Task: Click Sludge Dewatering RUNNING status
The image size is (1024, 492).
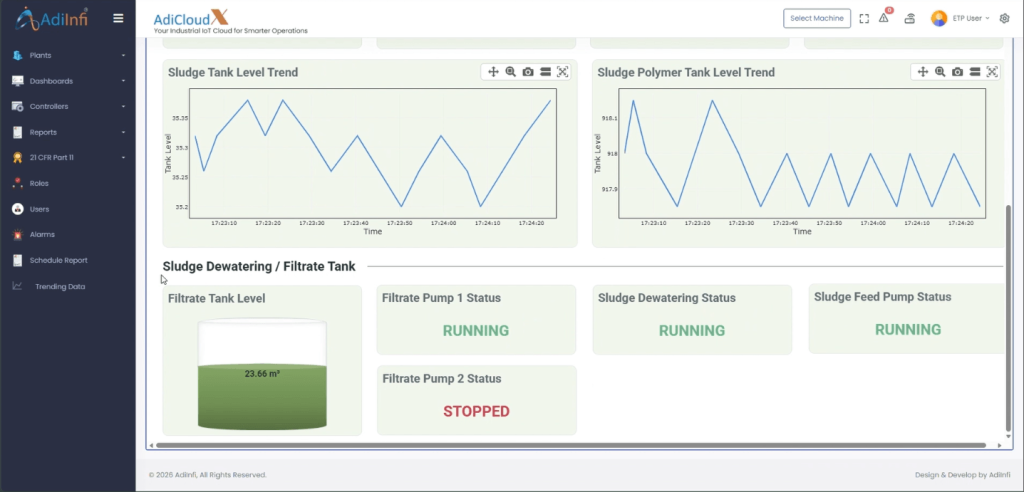Action: pyautogui.click(x=692, y=331)
